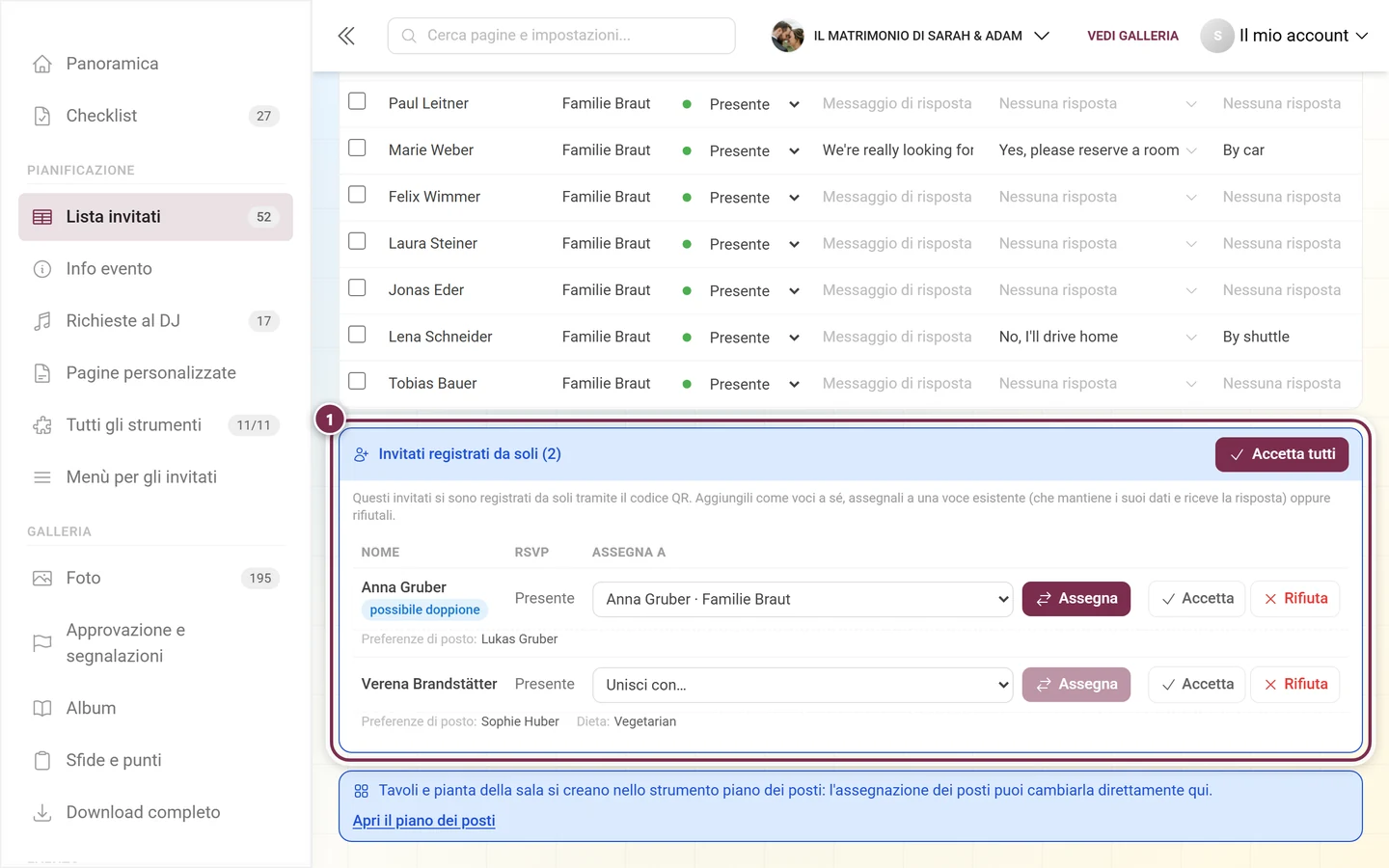
Task: Click the Pagine personalizzate page icon
Action: tap(42, 373)
